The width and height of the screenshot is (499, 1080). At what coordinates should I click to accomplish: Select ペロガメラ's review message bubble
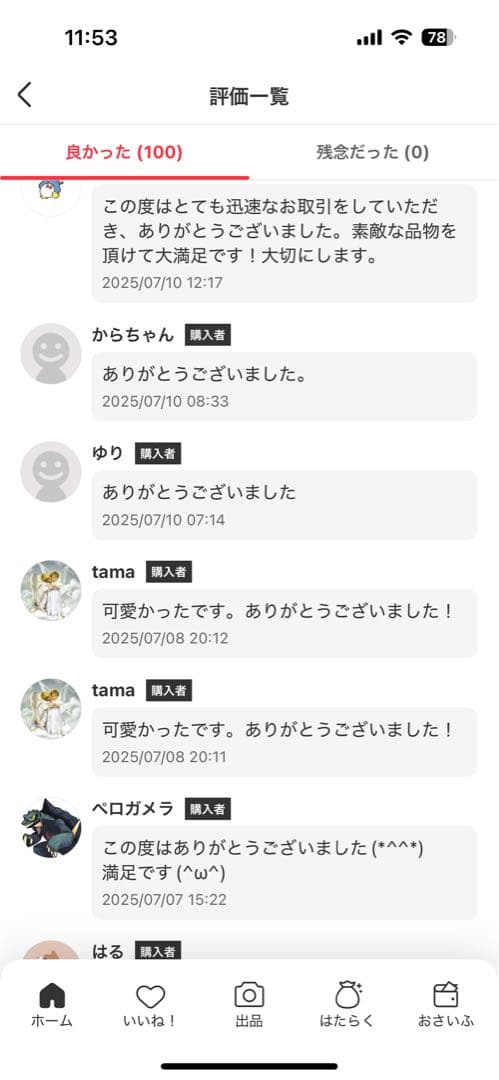coord(285,873)
